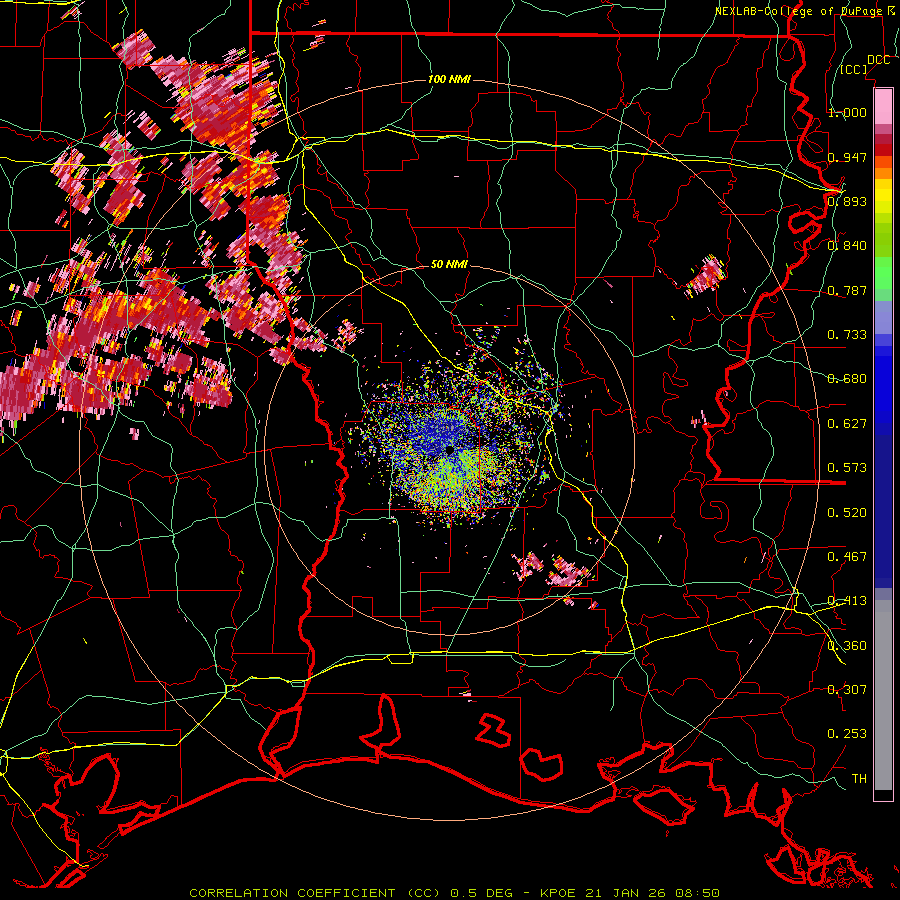Click the 50 NMI range ring label
Viewport: 900px width, 900px height.
pos(449,264)
